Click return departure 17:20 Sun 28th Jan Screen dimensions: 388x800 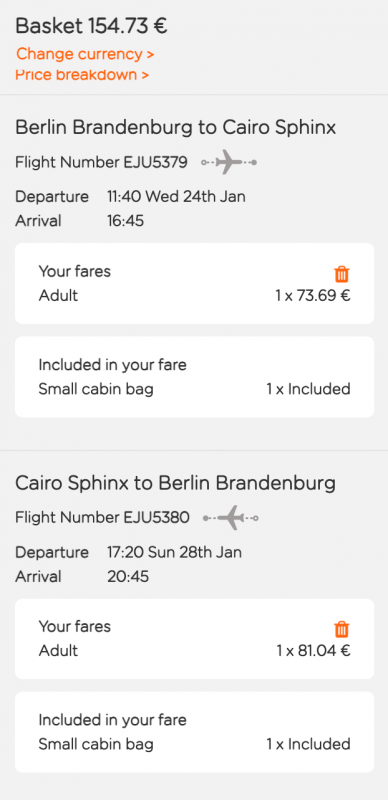coord(174,552)
